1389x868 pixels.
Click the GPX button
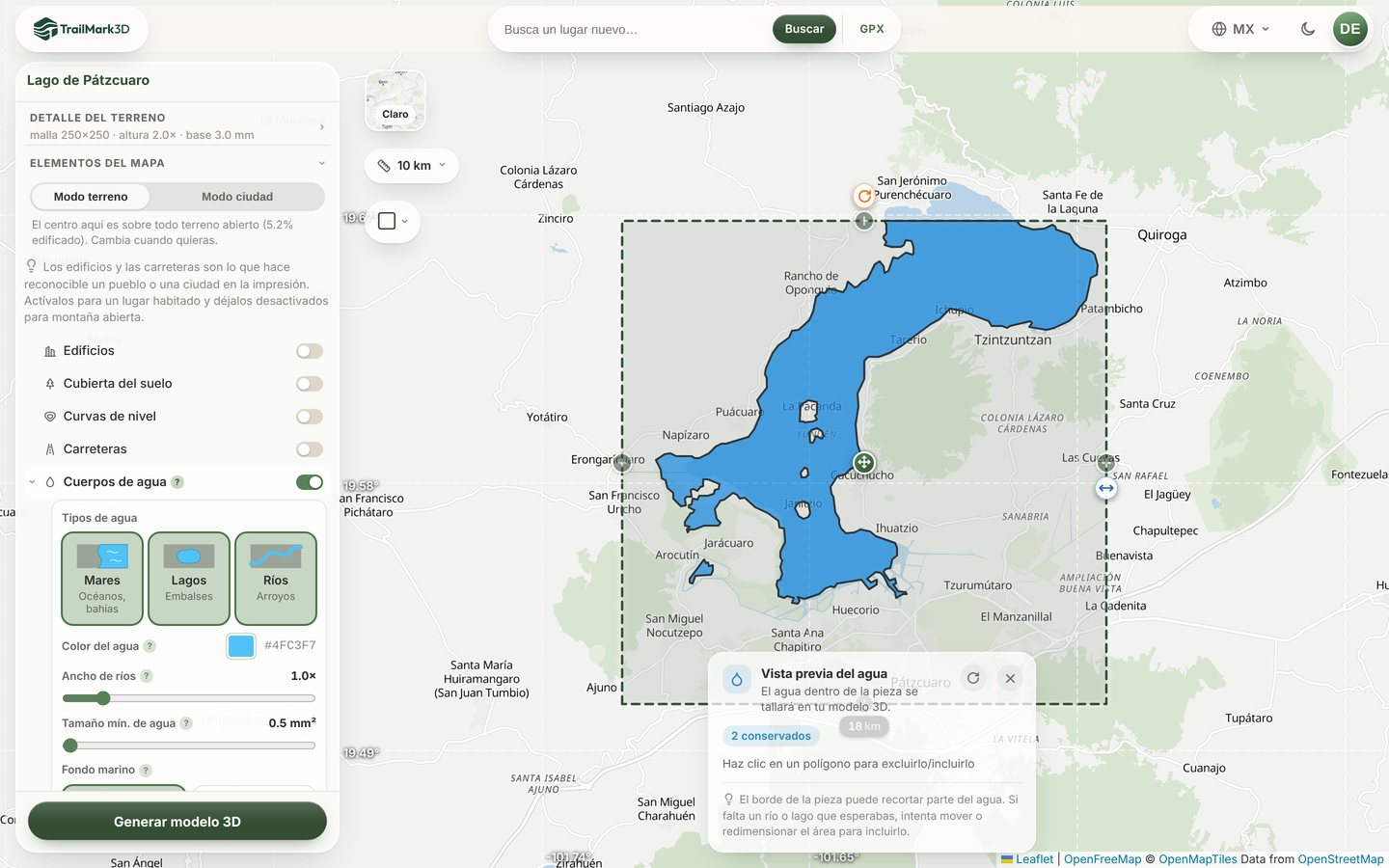point(872,29)
